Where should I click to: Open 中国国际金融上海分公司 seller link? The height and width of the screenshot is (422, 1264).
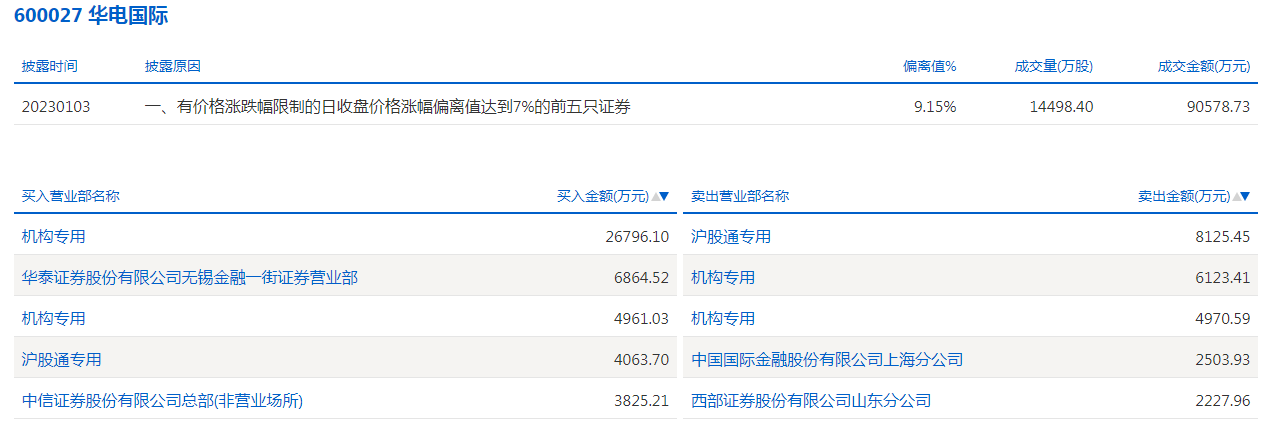[x=827, y=360]
